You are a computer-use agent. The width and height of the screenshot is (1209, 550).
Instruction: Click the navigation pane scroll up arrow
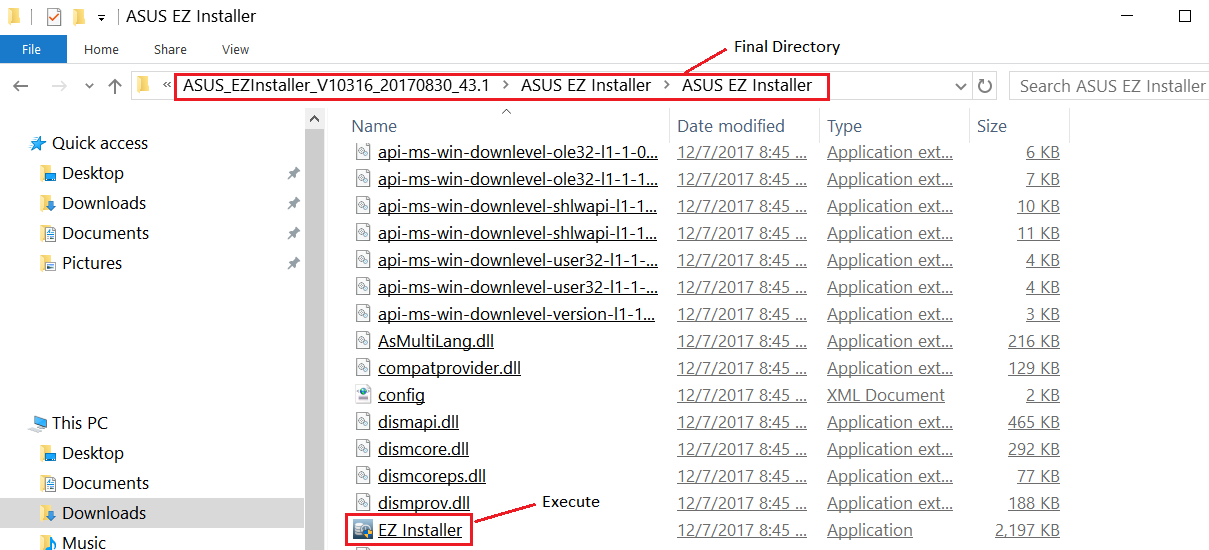(x=314, y=120)
